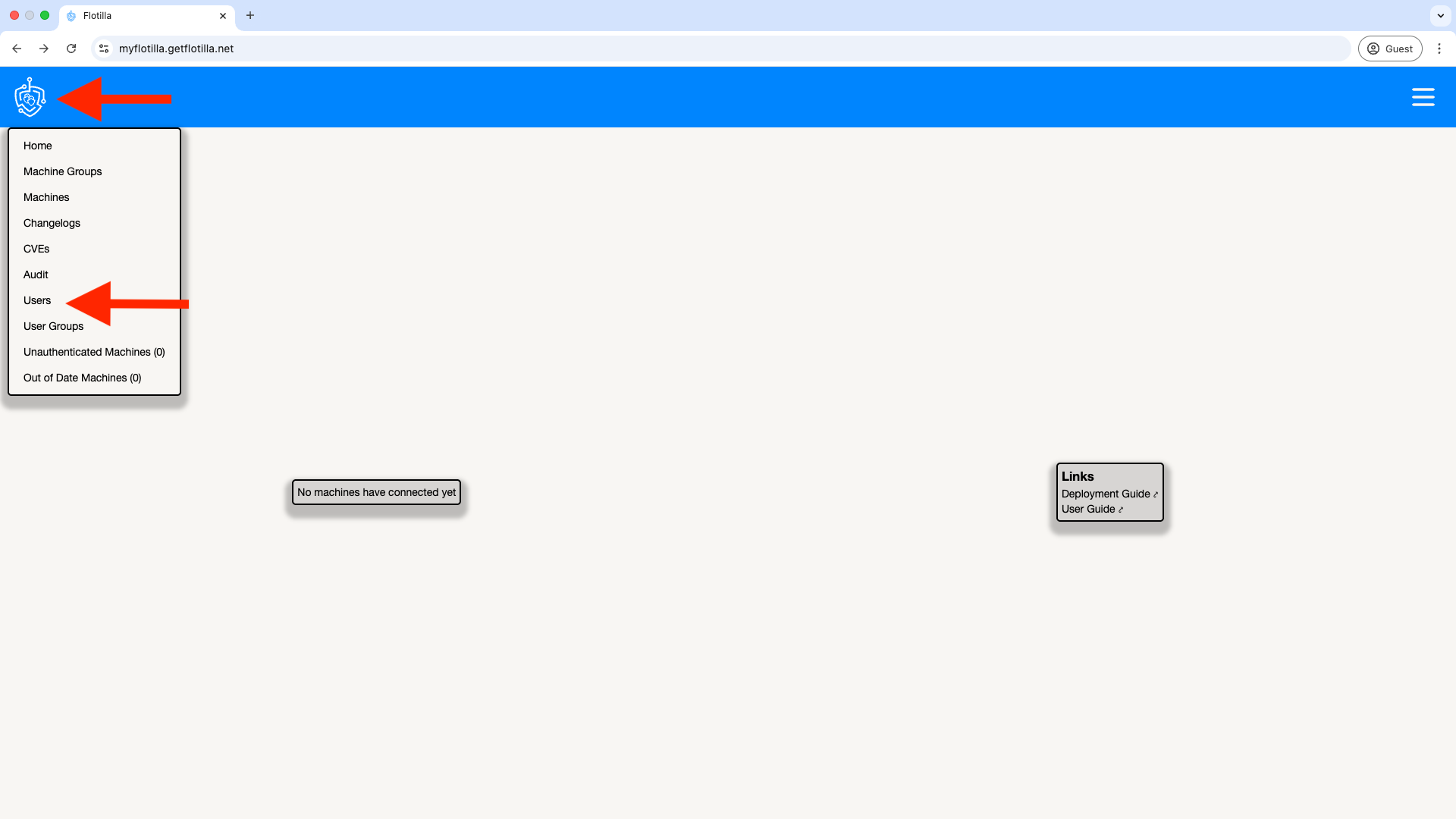The width and height of the screenshot is (1456, 819).
Task: Click the browser reload icon
Action: pos(71,48)
